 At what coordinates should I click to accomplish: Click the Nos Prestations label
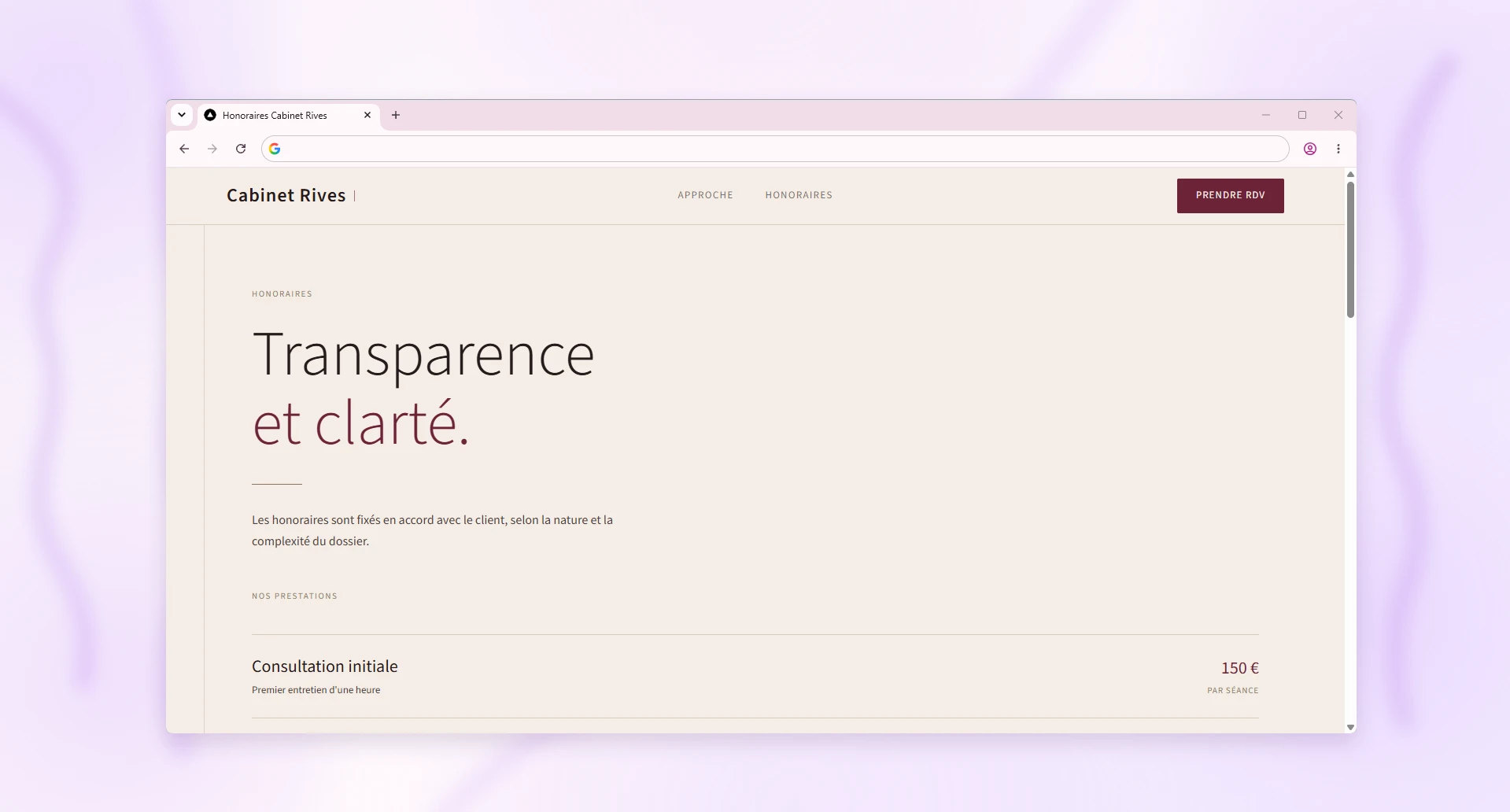(294, 596)
